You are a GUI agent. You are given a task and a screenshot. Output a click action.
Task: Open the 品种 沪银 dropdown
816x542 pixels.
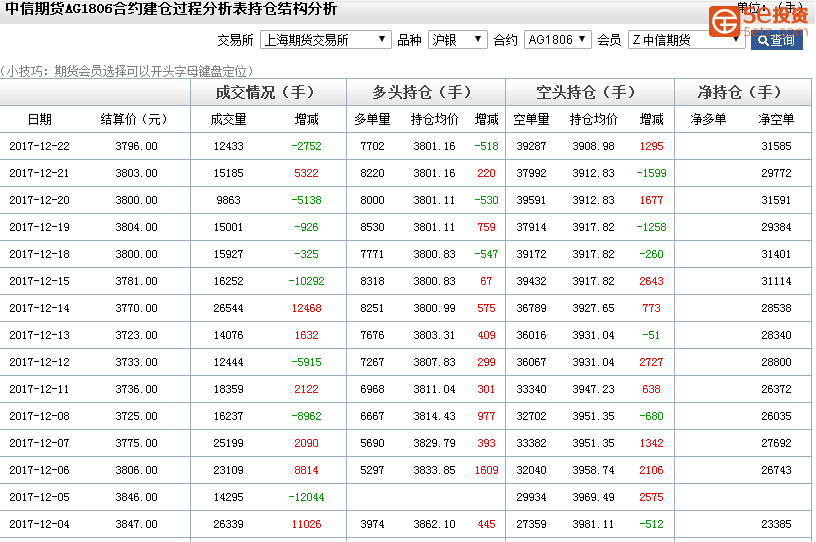[x=457, y=40]
